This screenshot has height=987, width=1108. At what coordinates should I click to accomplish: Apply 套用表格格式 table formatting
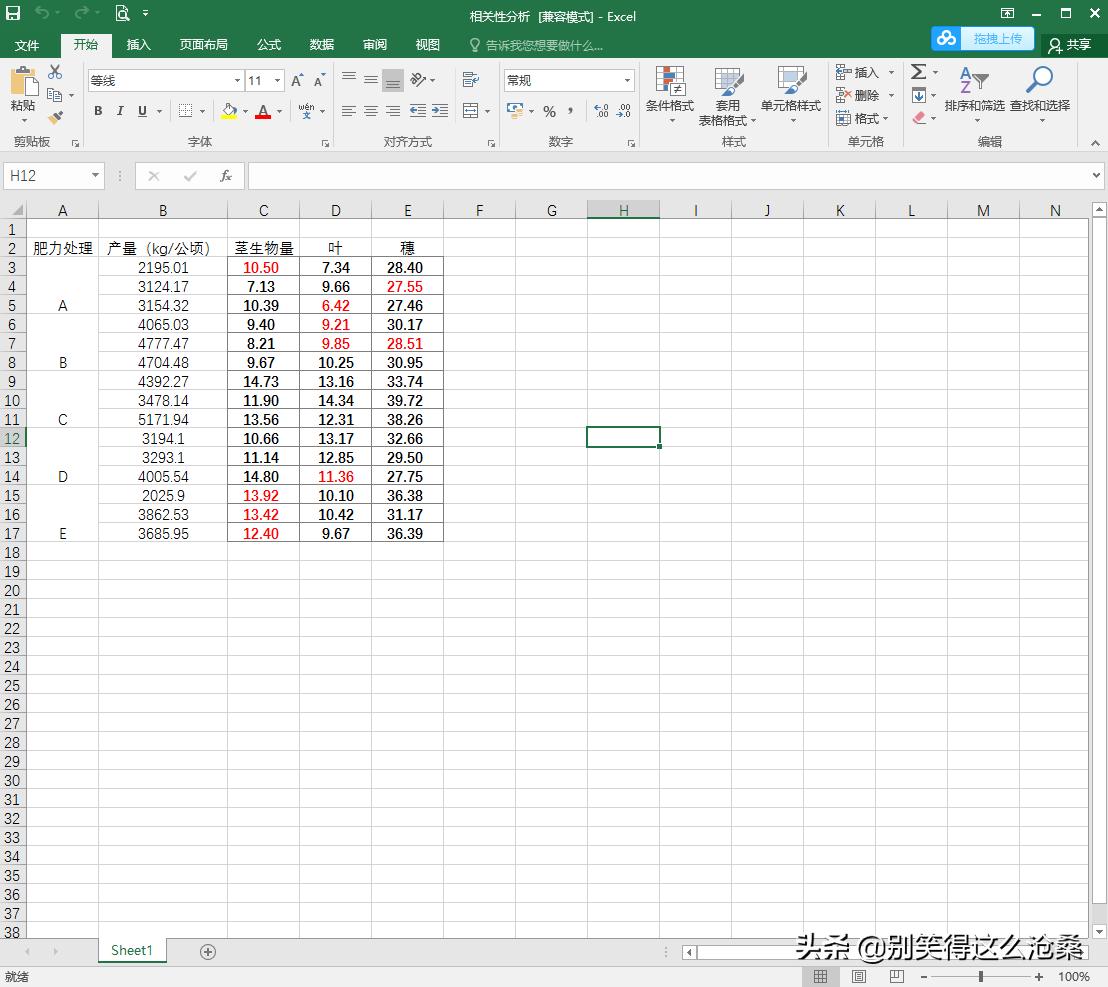[729, 95]
